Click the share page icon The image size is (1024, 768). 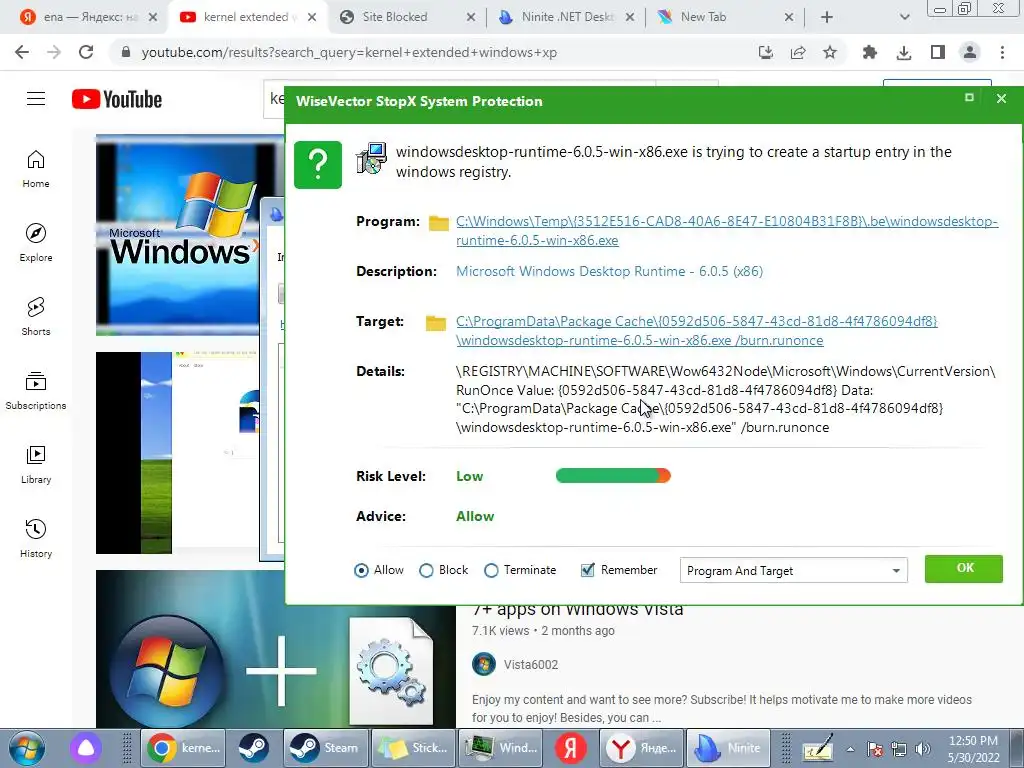(x=798, y=52)
